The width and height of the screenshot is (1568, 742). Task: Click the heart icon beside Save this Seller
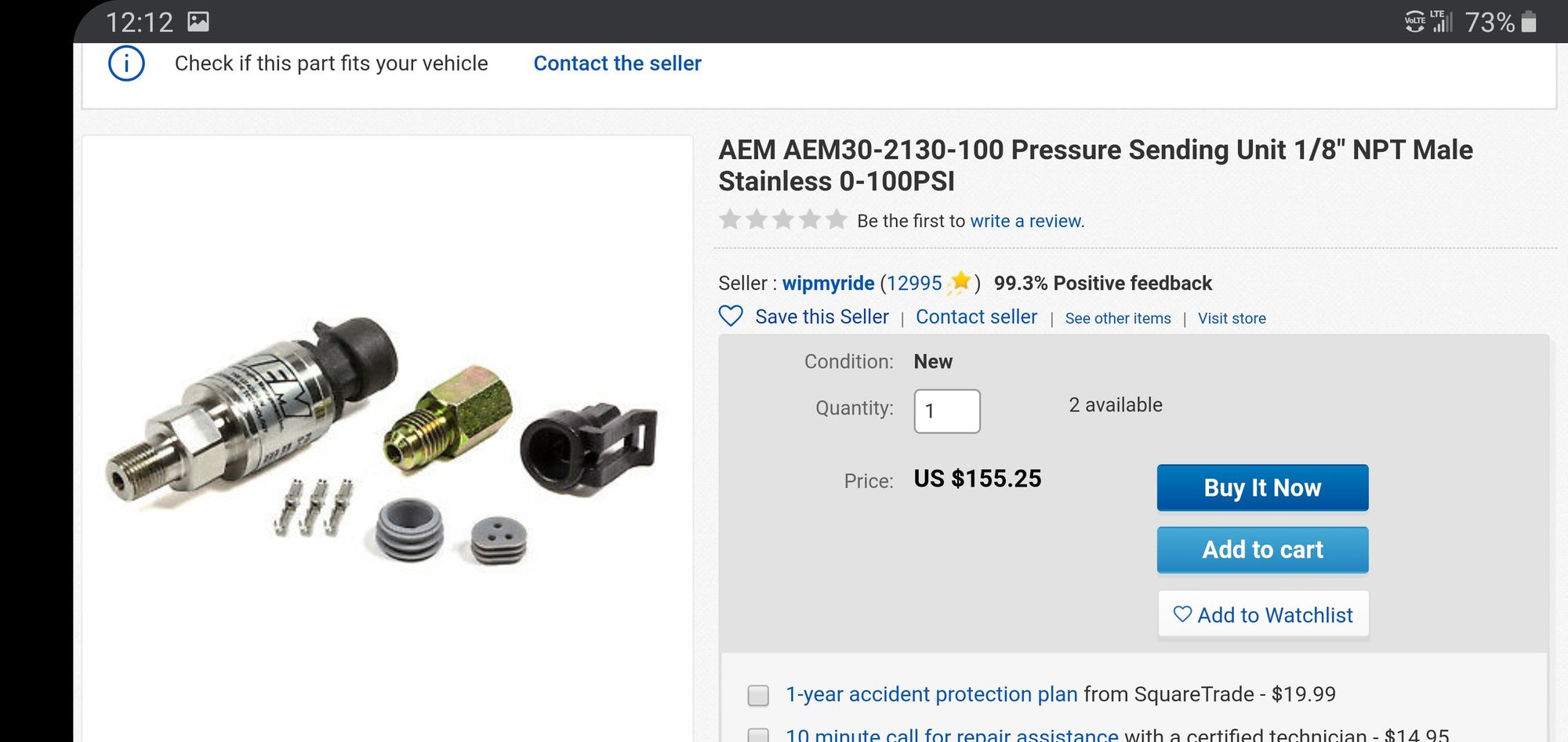(x=731, y=317)
